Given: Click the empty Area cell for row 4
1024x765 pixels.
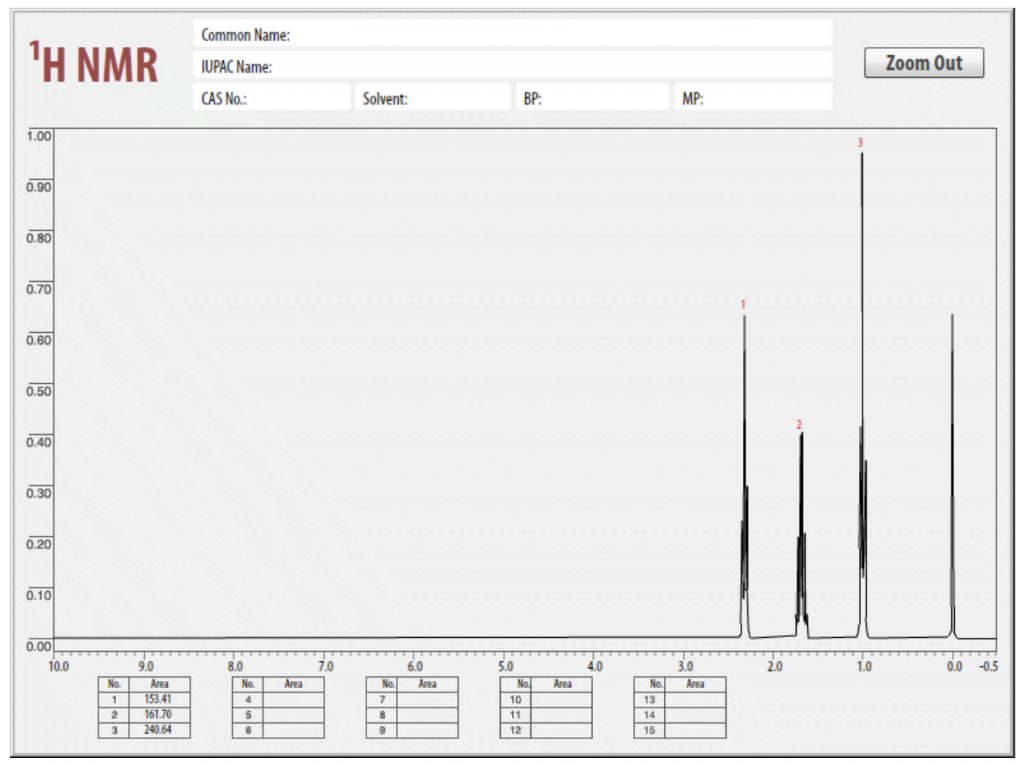Looking at the screenshot, I should tap(293, 698).
